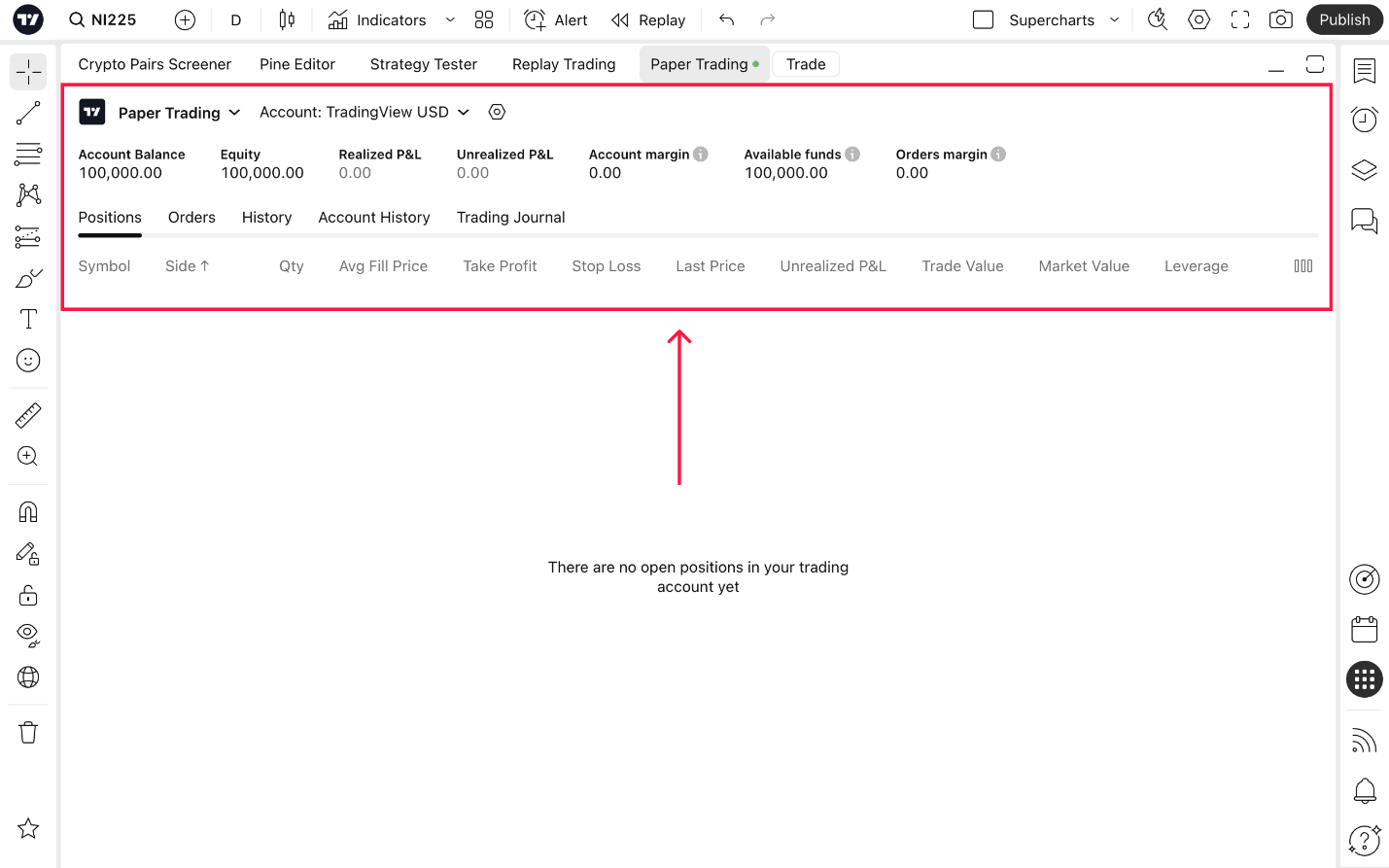The width and height of the screenshot is (1389, 868).
Task: Toggle magnet mode for drawings
Action: coord(28,512)
